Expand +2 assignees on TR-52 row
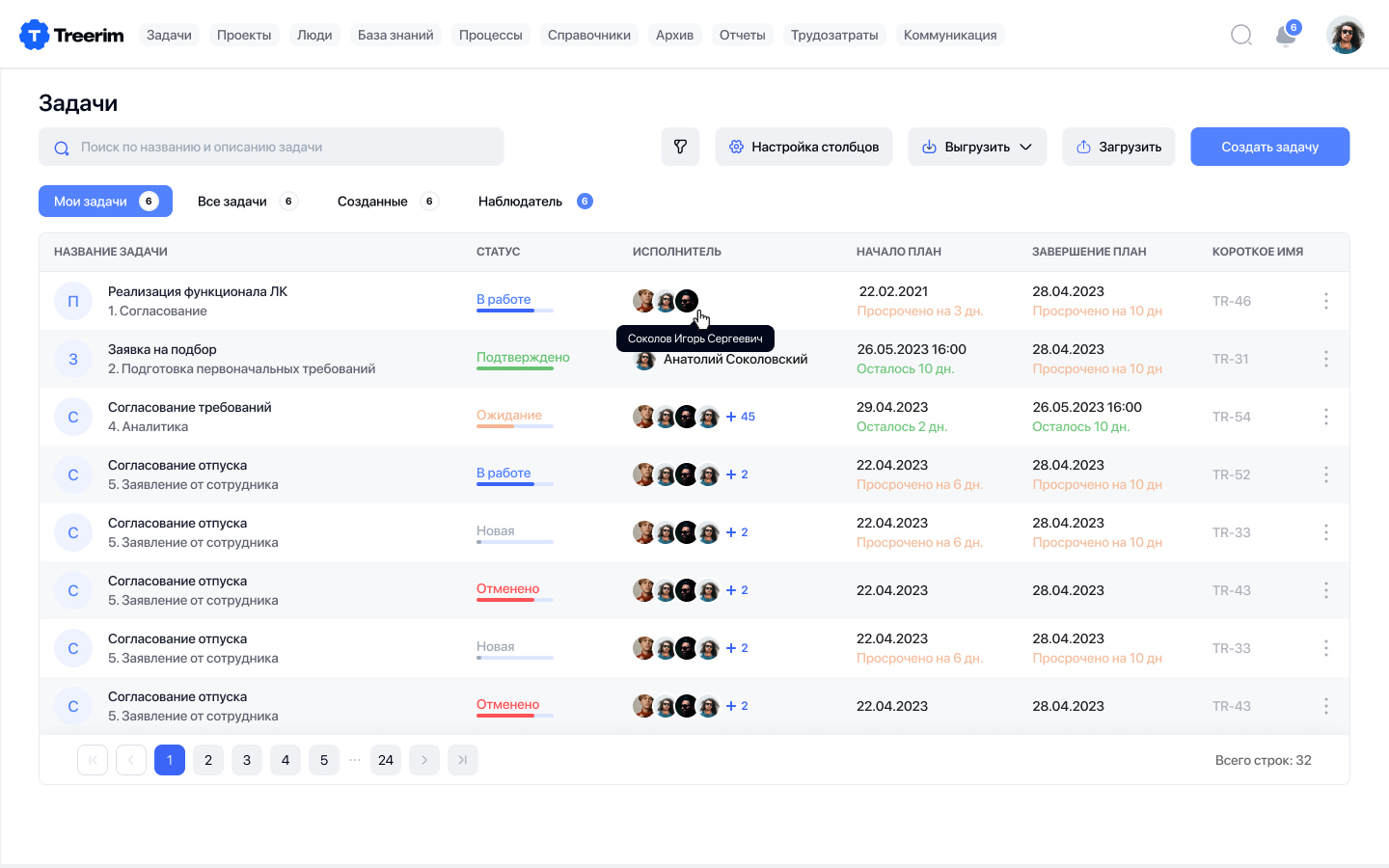1389x868 pixels. [x=738, y=475]
